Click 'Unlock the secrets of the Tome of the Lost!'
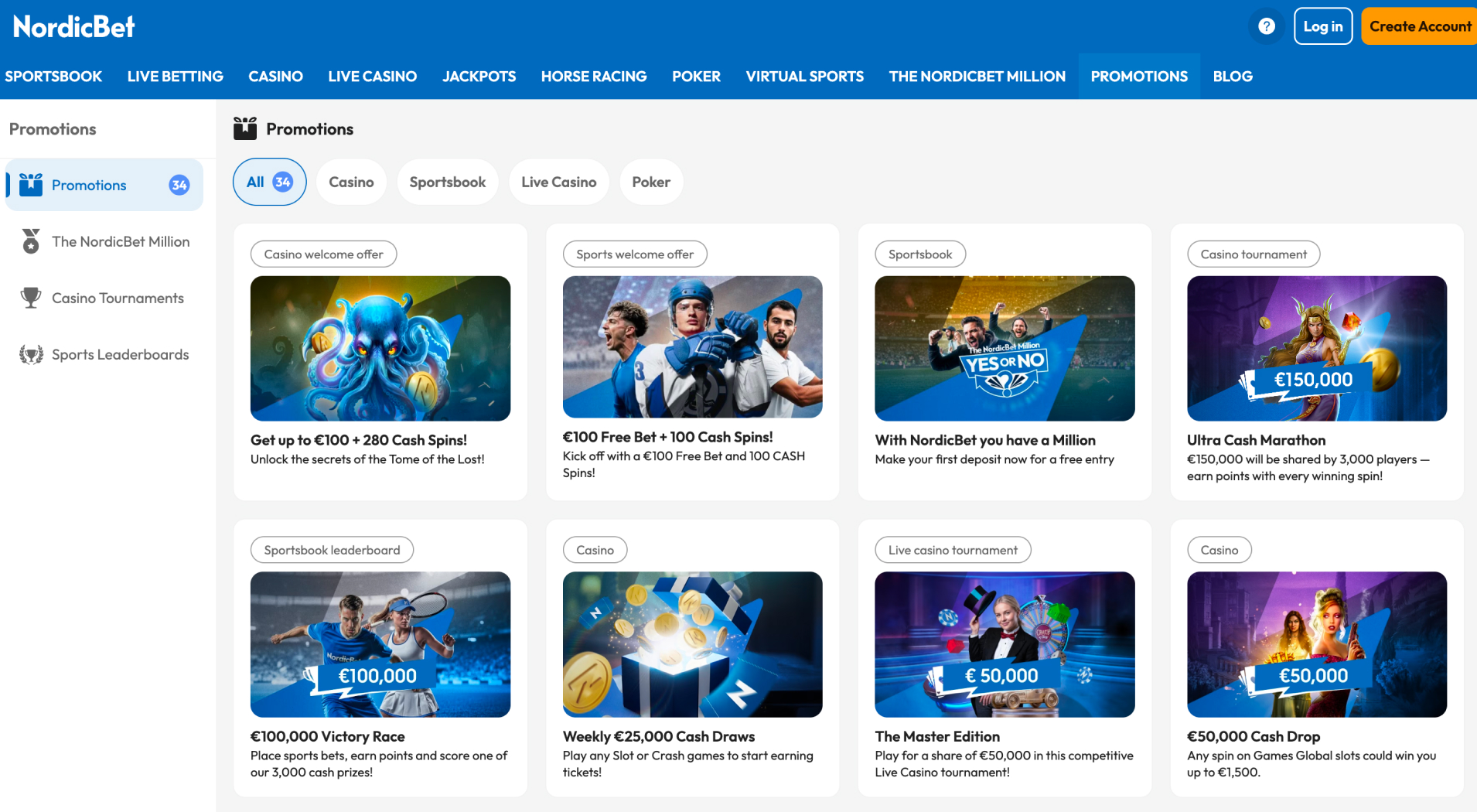Viewport: 1477px width, 812px height. pyautogui.click(x=367, y=459)
